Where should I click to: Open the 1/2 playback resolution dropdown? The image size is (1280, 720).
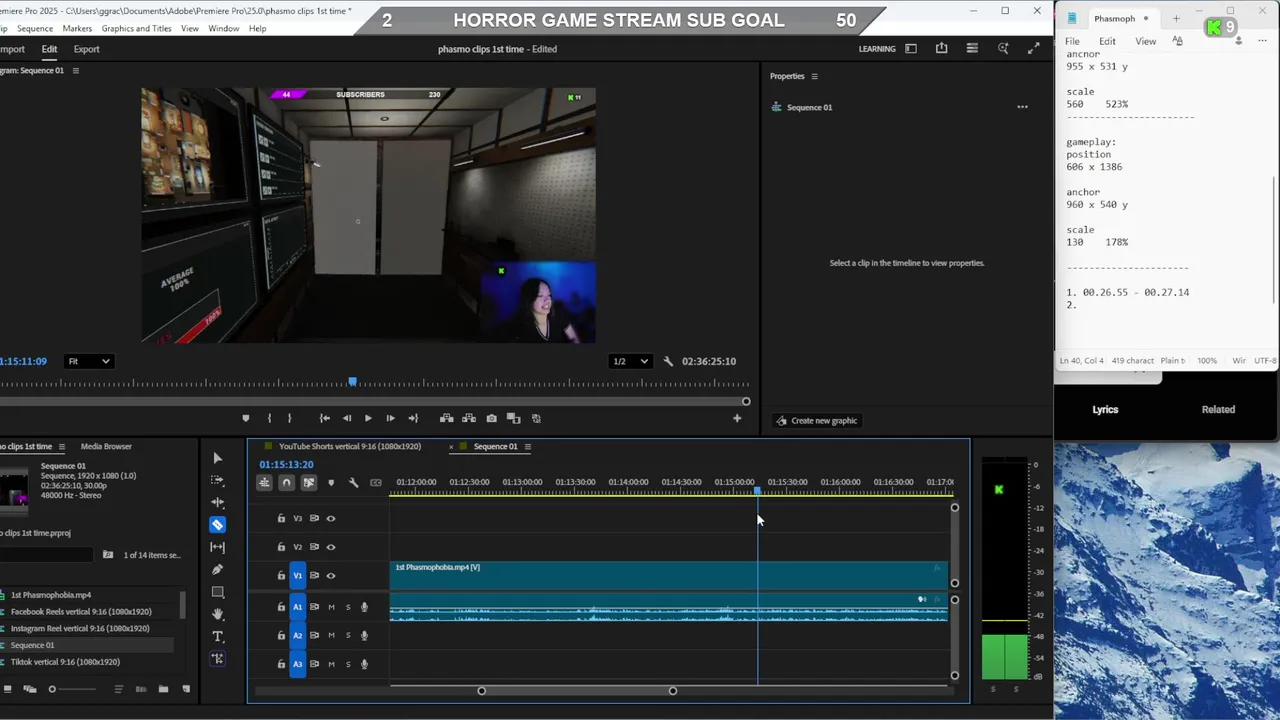(x=630, y=361)
